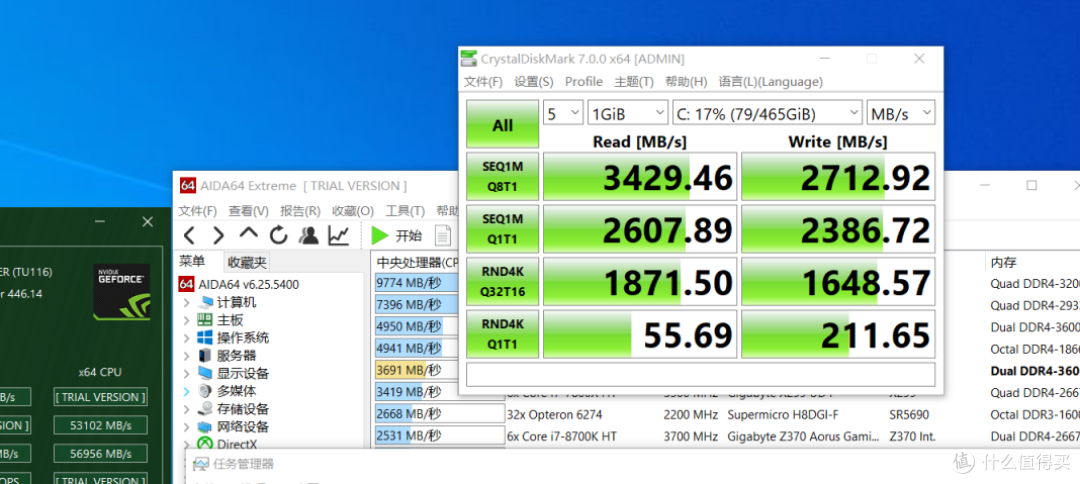Expand the 操作系统 tree node

click(187, 338)
